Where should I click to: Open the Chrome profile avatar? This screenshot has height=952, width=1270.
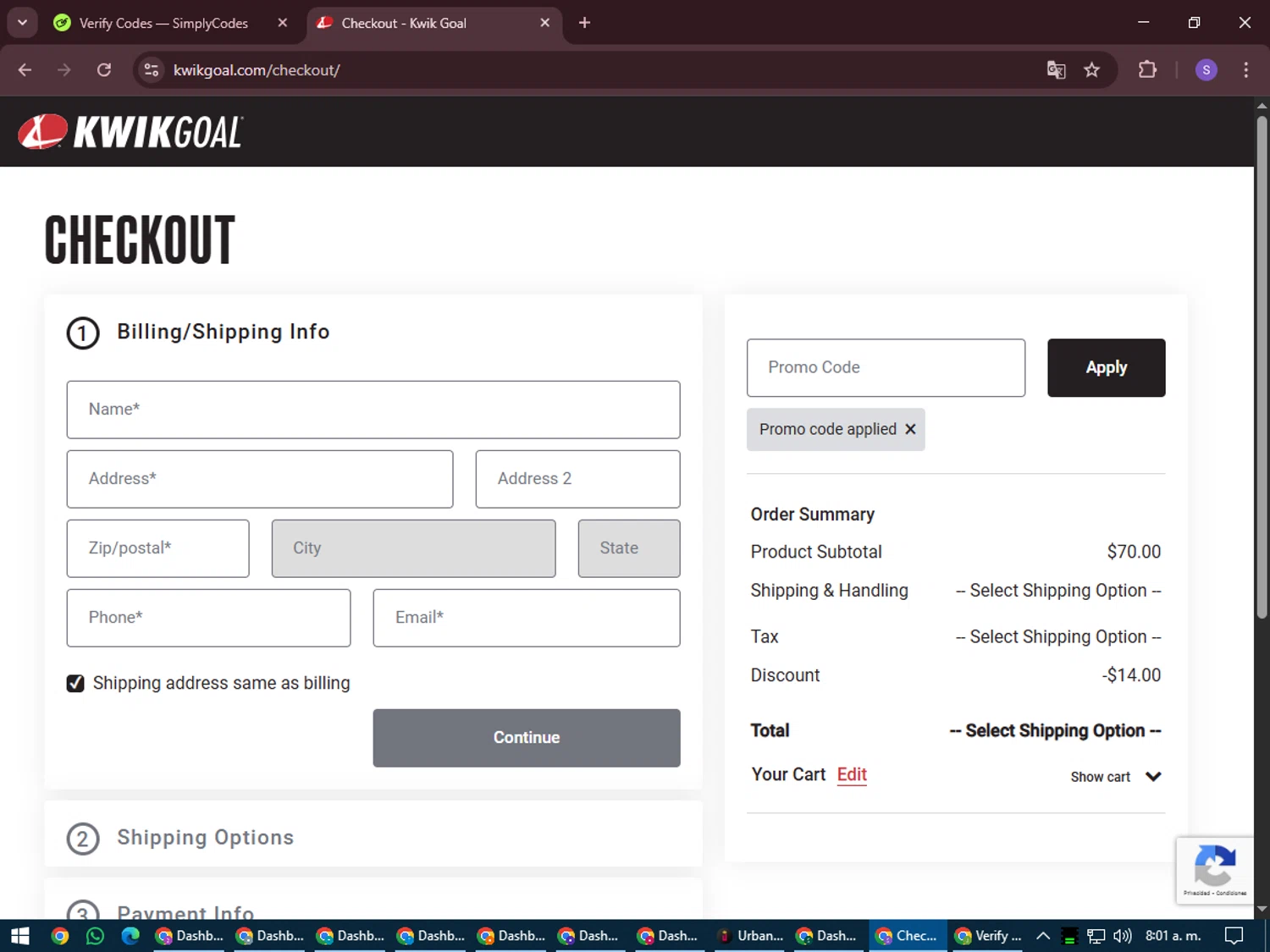coord(1206,70)
